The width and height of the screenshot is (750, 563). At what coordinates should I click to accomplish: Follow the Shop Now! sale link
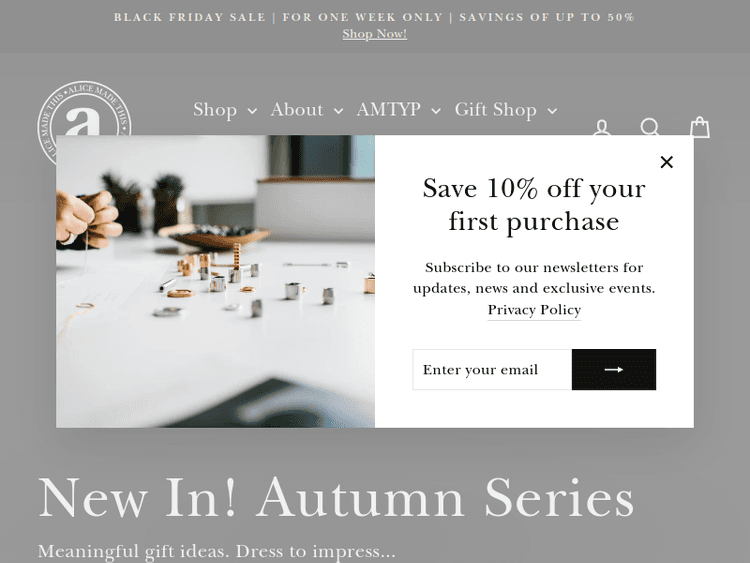(x=375, y=34)
